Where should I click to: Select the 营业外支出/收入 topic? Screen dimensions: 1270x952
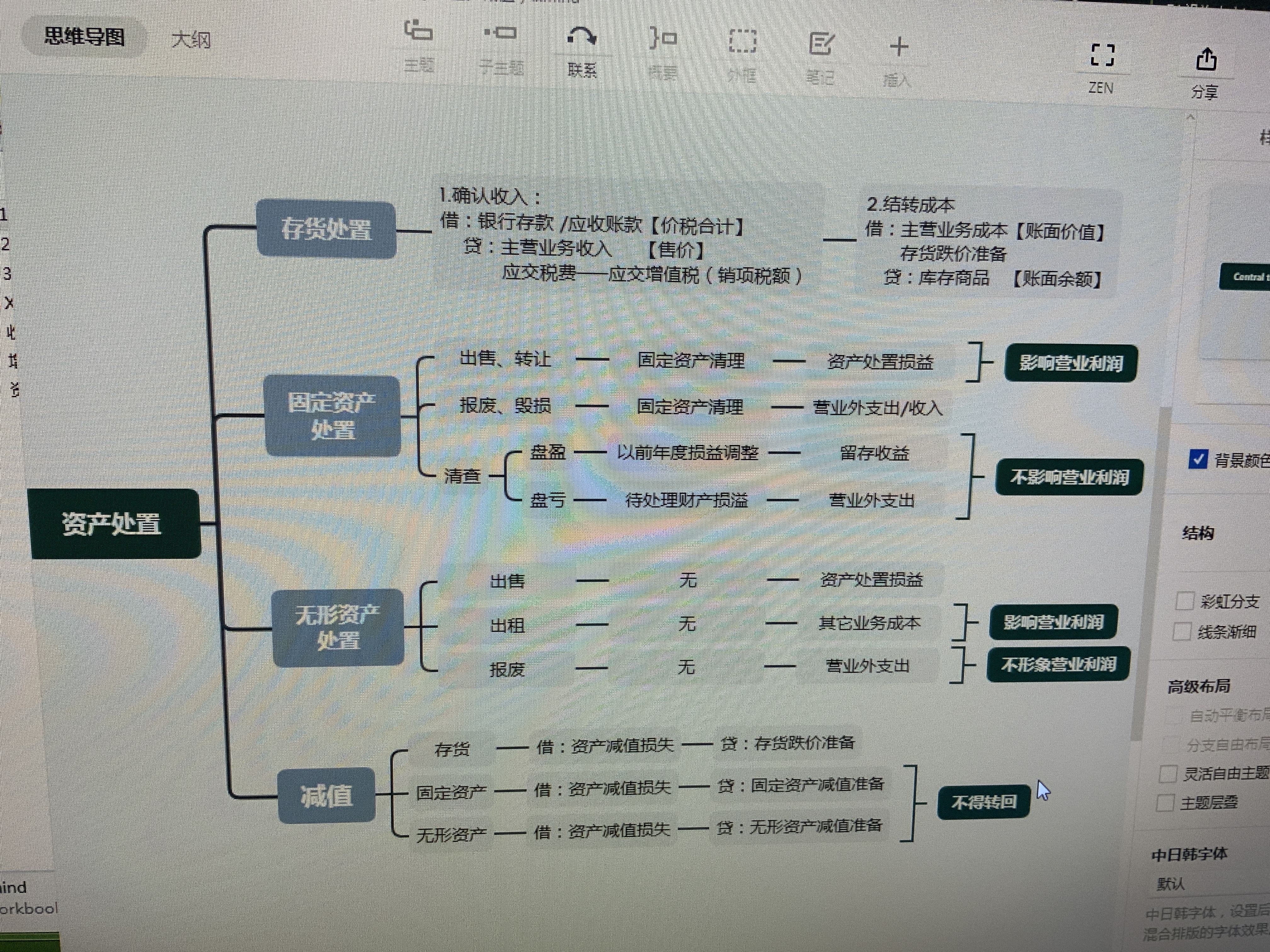coord(878,408)
